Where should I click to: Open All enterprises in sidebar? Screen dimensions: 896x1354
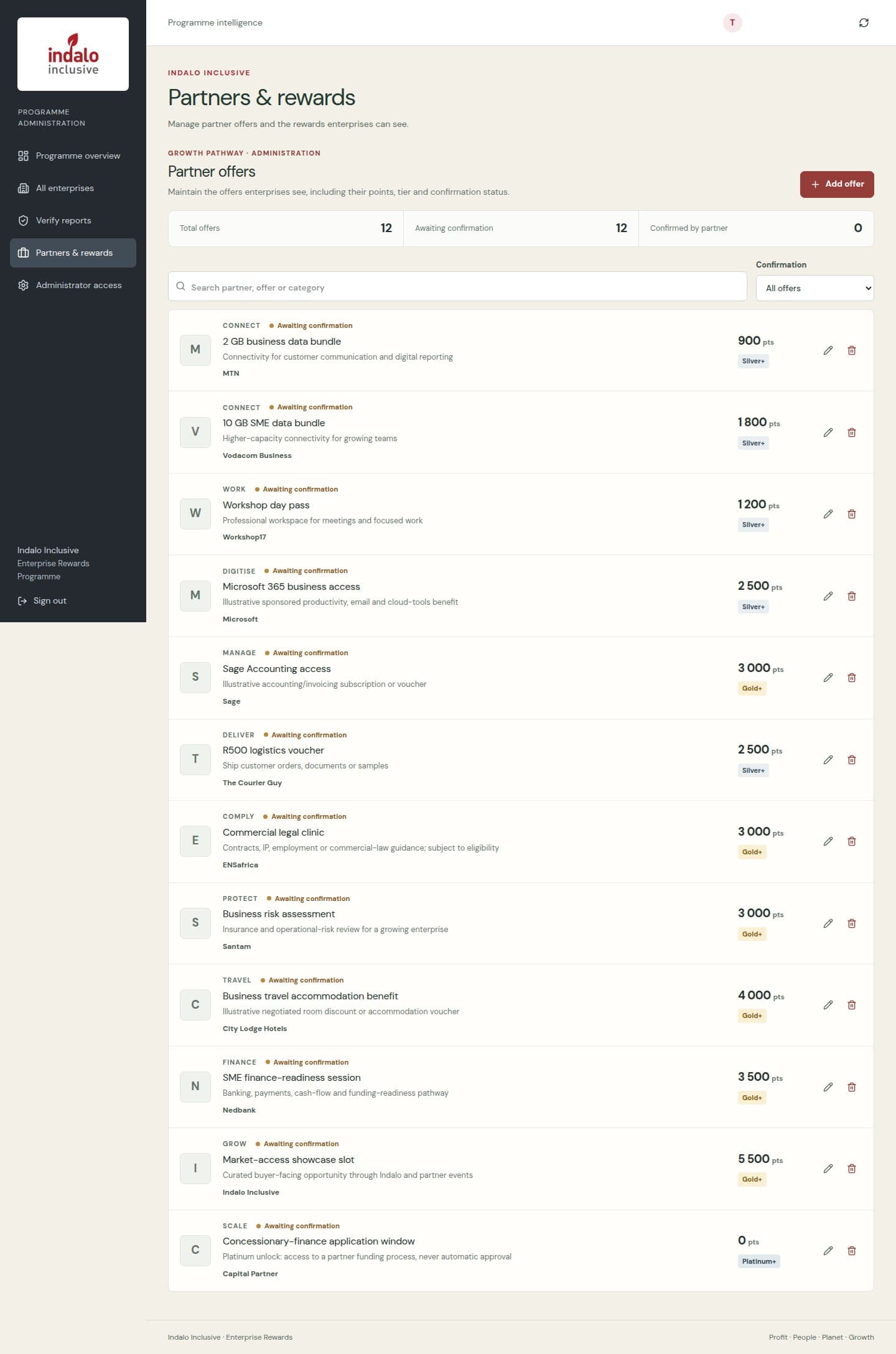[73, 189]
